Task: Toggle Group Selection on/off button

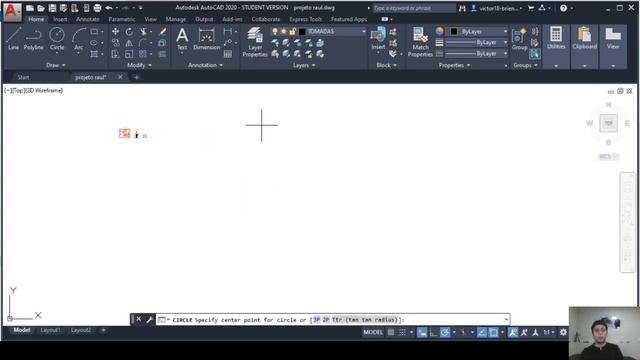Action: [x=534, y=53]
